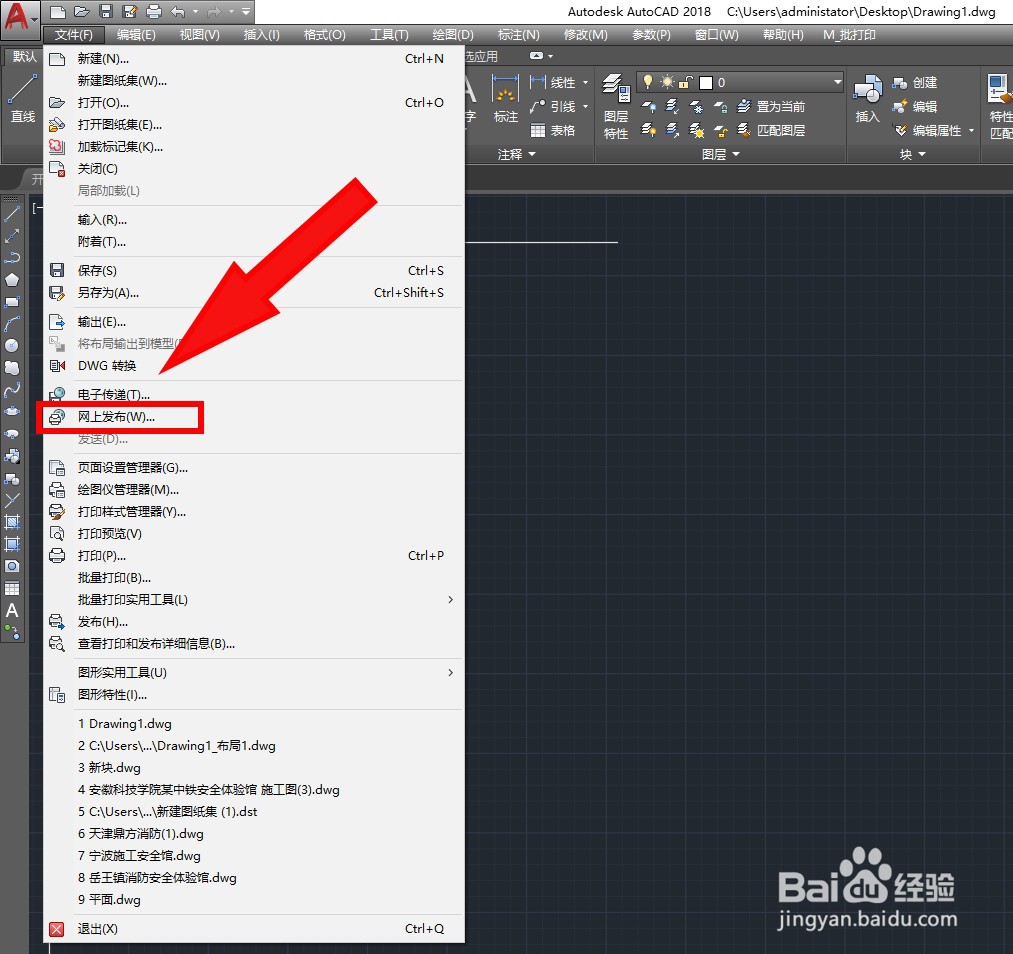The width and height of the screenshot is (1013, 954).
Task: Expand the Annotation (注释) panel title arrow
Action: (532, 154)
